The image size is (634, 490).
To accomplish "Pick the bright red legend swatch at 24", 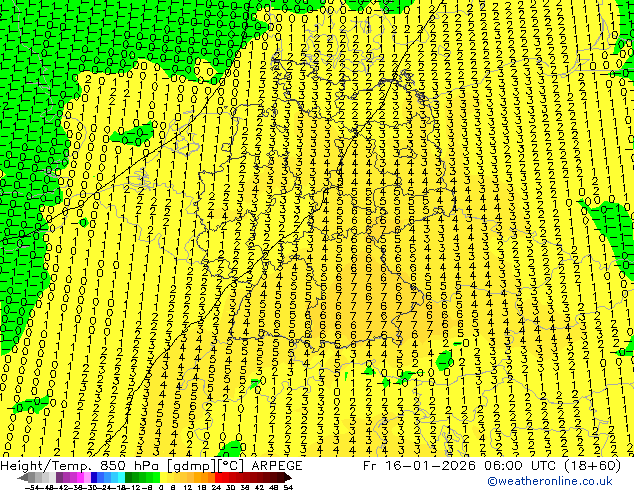I will point(218,477).
